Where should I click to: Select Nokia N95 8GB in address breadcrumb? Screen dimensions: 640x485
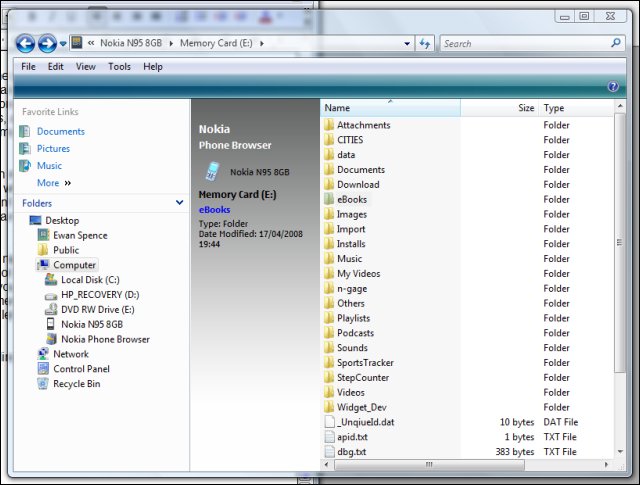click(131, 43)
